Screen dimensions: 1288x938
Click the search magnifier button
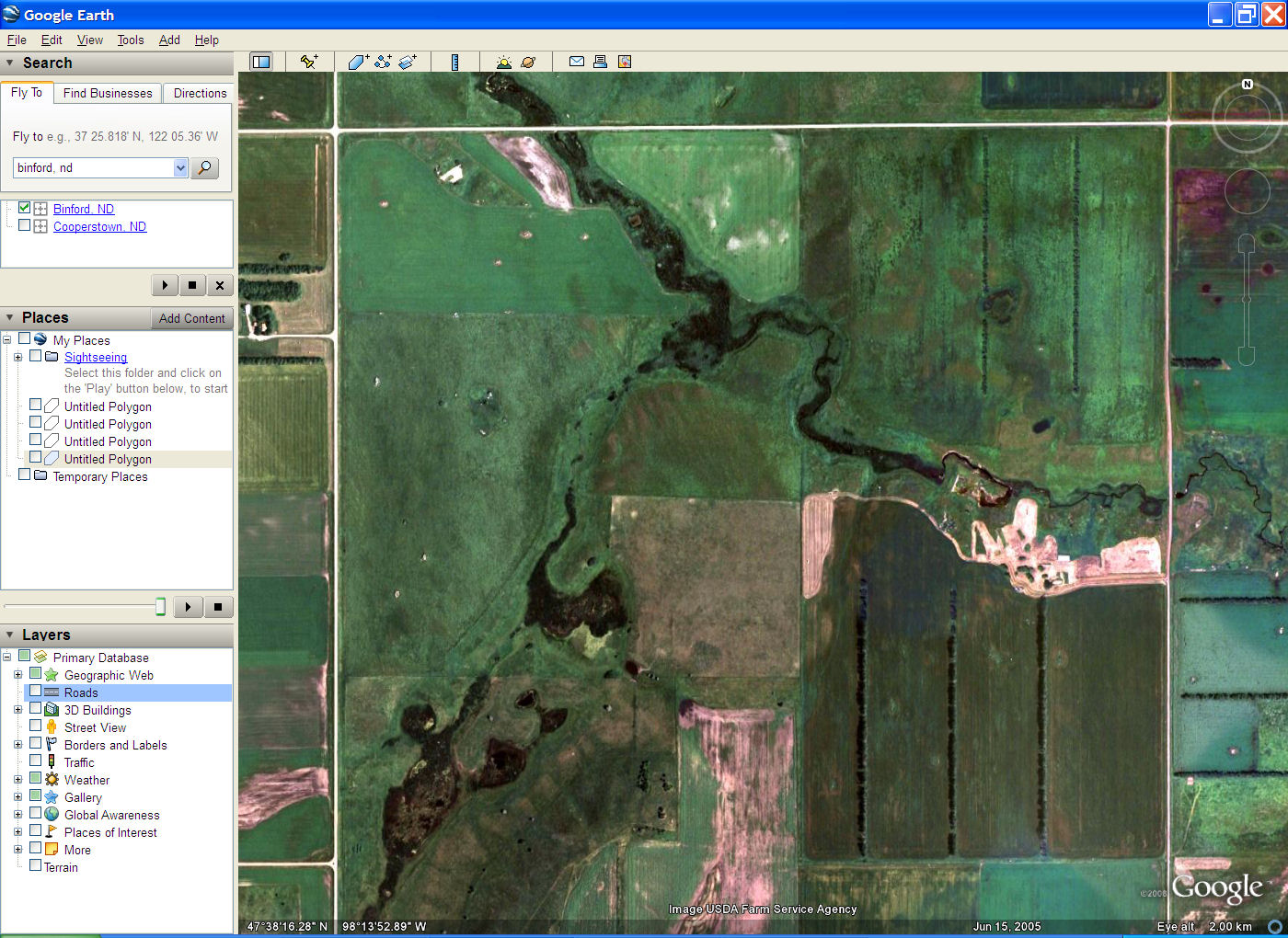(204, 167)
